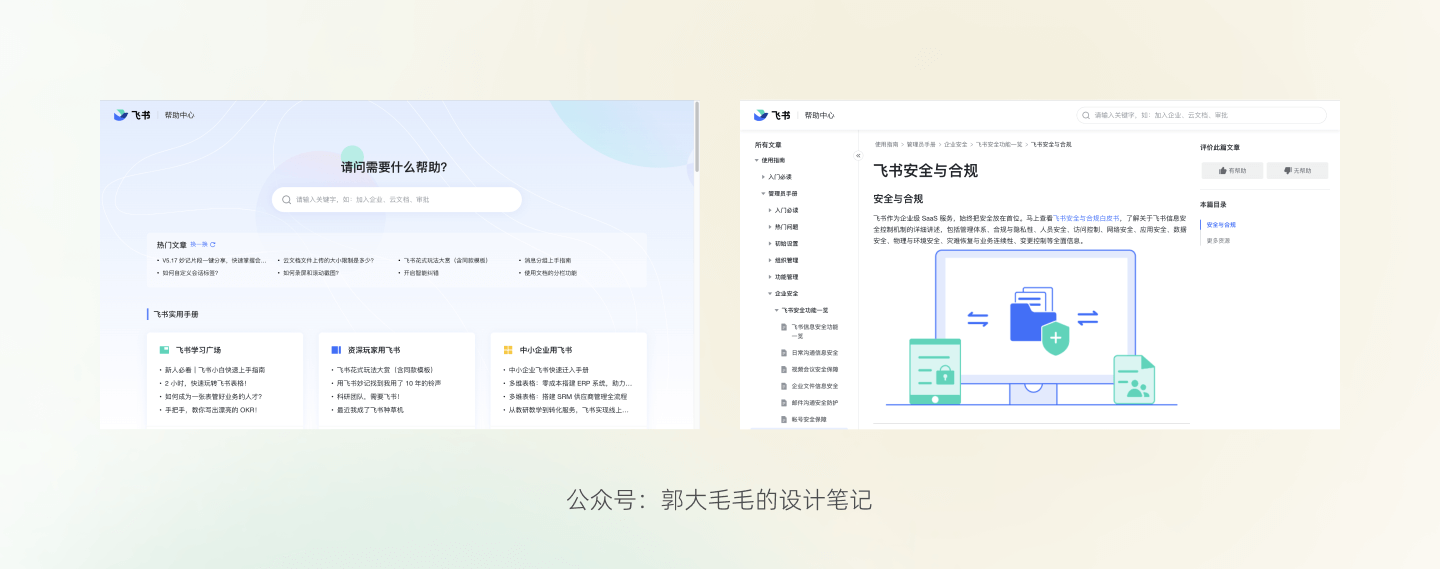This screenshot has height=569, width=1440.
Task: Click the blue 资深玩家用飞书 card icon
Action: pos(336,350)
